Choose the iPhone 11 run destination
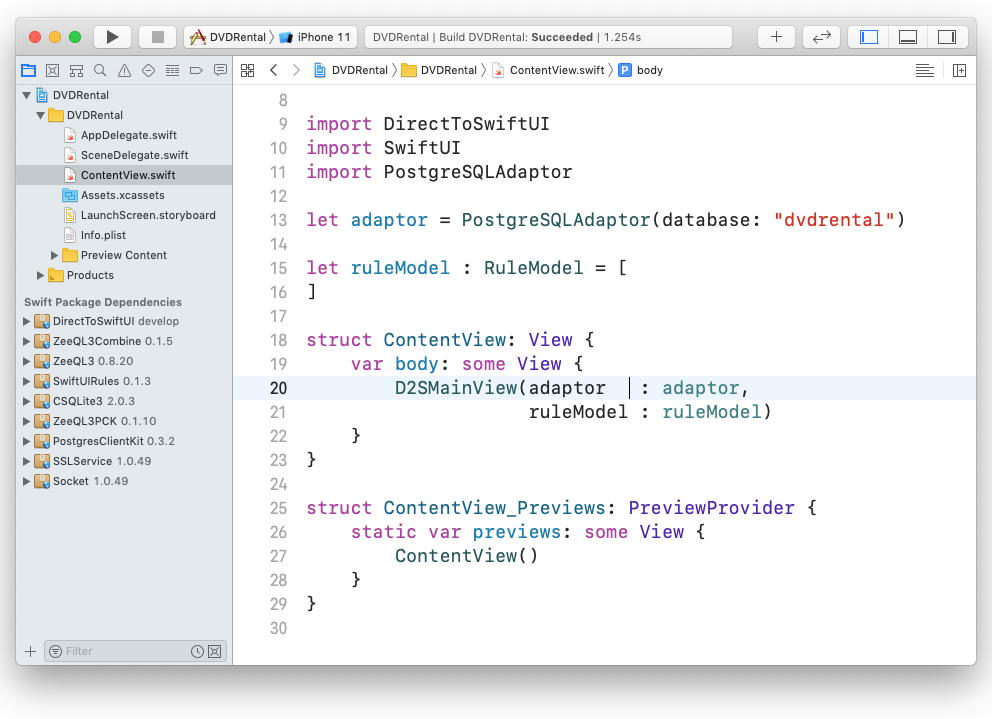 (x=315, y=37)
